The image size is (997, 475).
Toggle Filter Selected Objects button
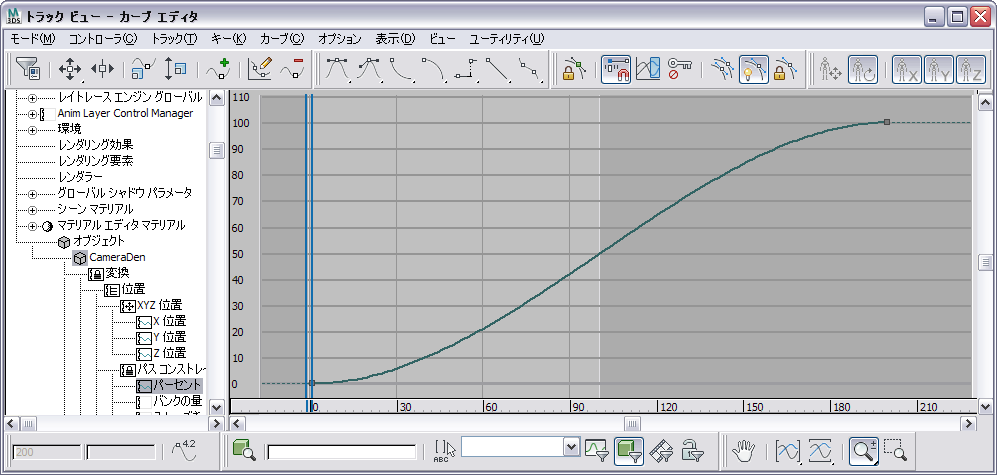pos(629,450)
